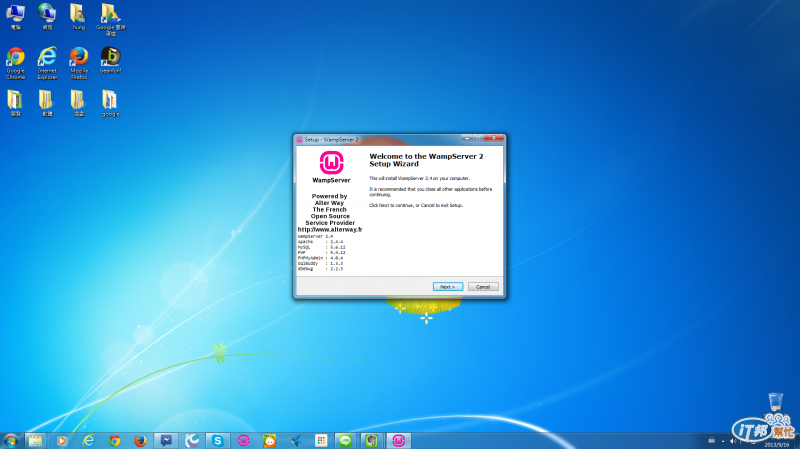Open the Computer desktop icon
This screenshot has width=800, height=449.
15,16
